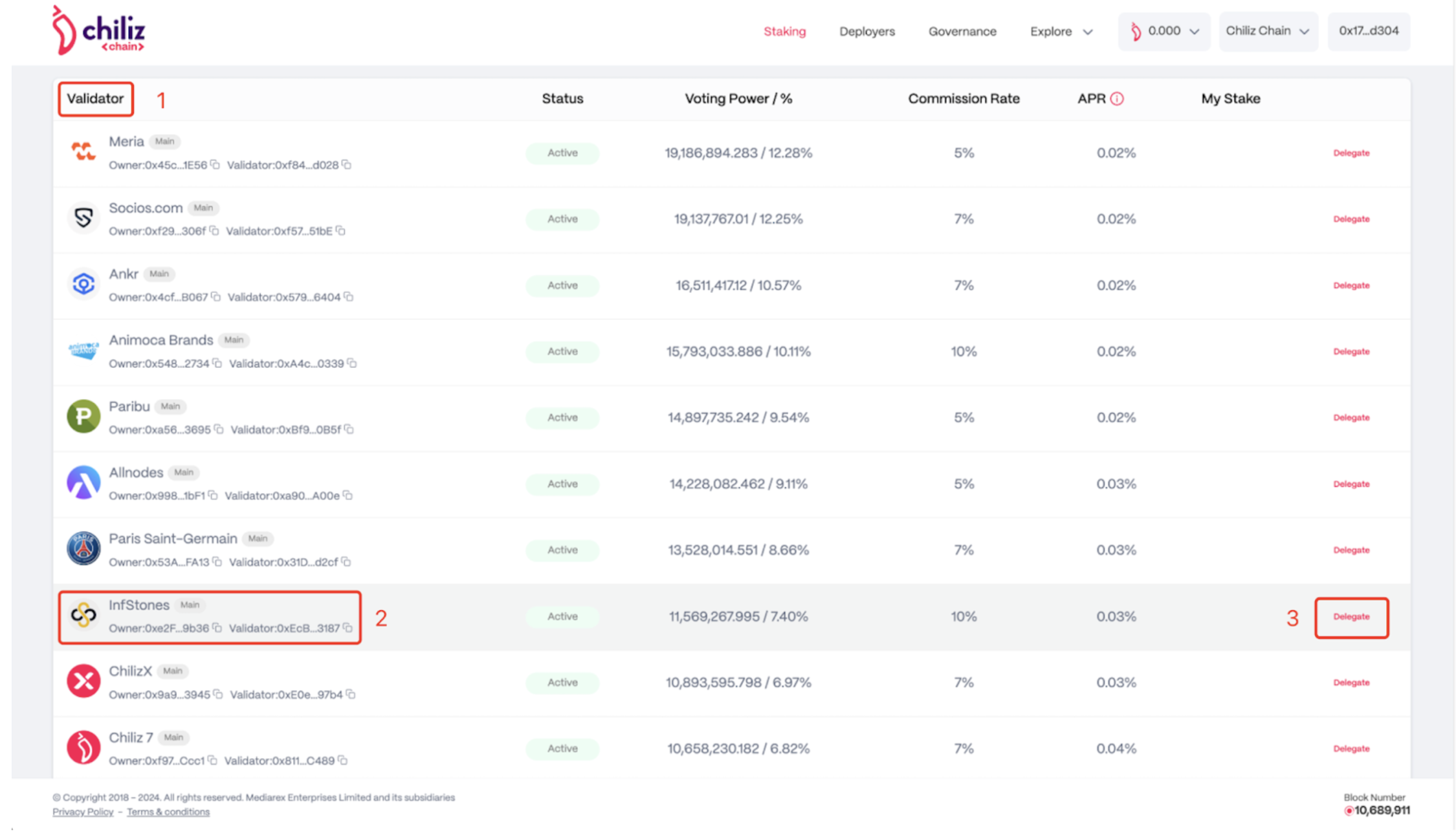The height and width of the screenshot is (833, 1456).
Task: Click the InfStones validator name
Action: click(139, 605)
